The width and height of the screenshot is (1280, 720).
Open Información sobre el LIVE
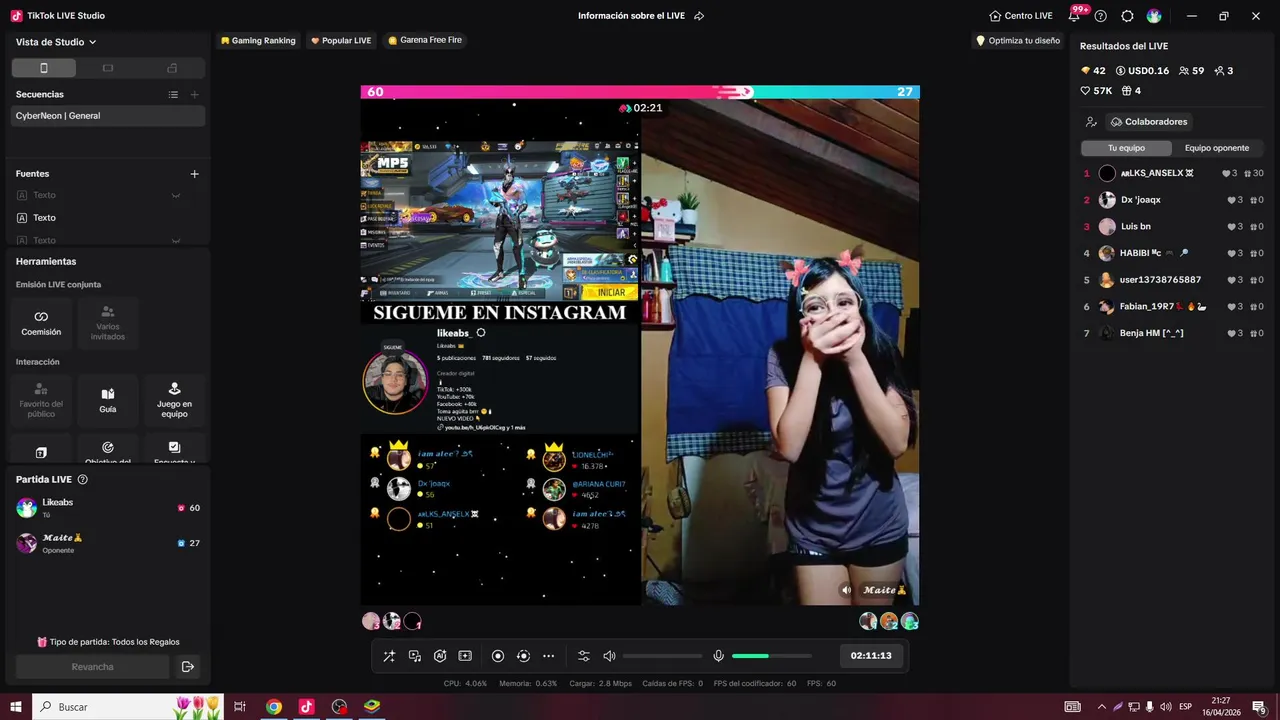631,16
